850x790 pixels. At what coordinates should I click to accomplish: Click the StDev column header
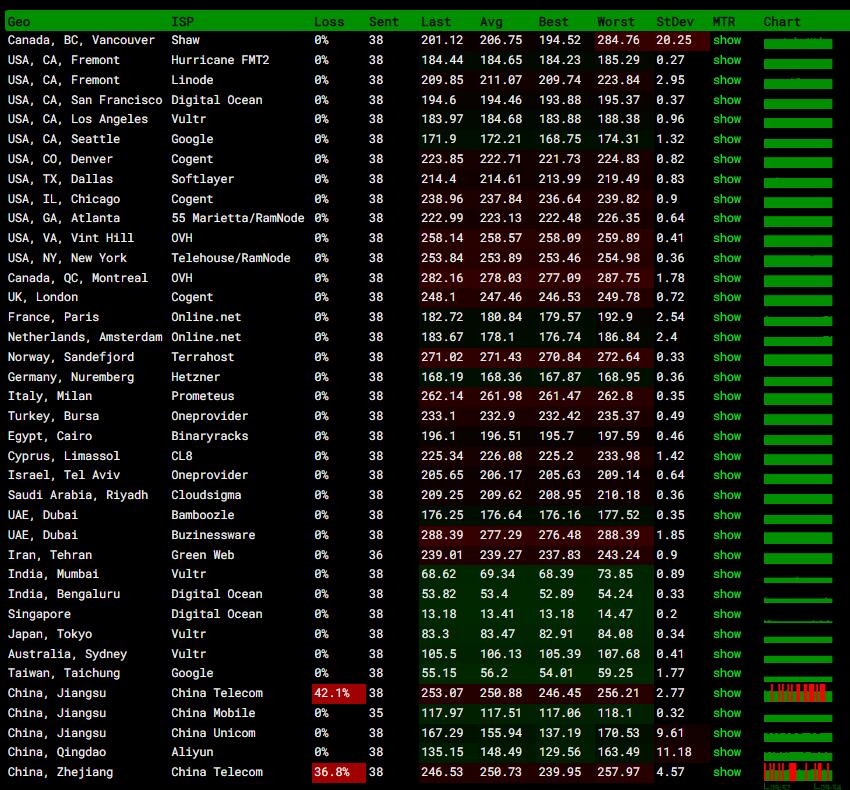674,22
